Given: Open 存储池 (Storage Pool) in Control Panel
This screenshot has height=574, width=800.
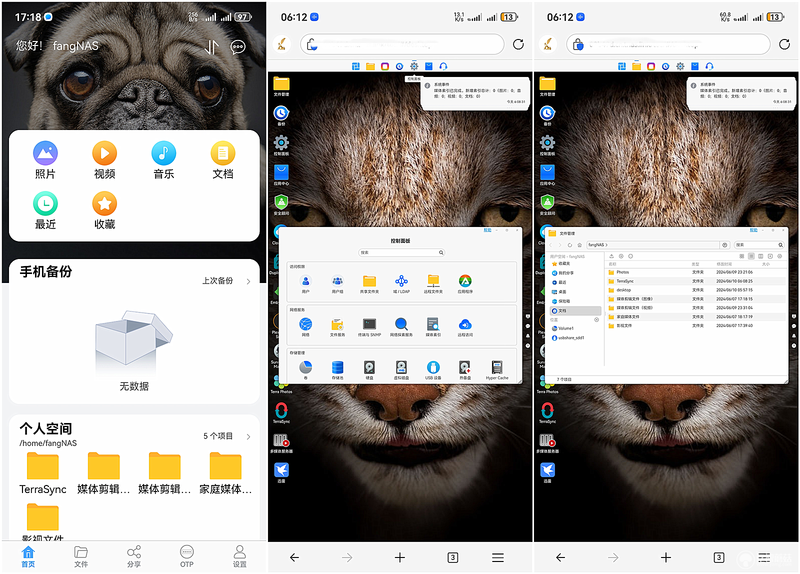Looking at the screenshot, I should [337, 370].
